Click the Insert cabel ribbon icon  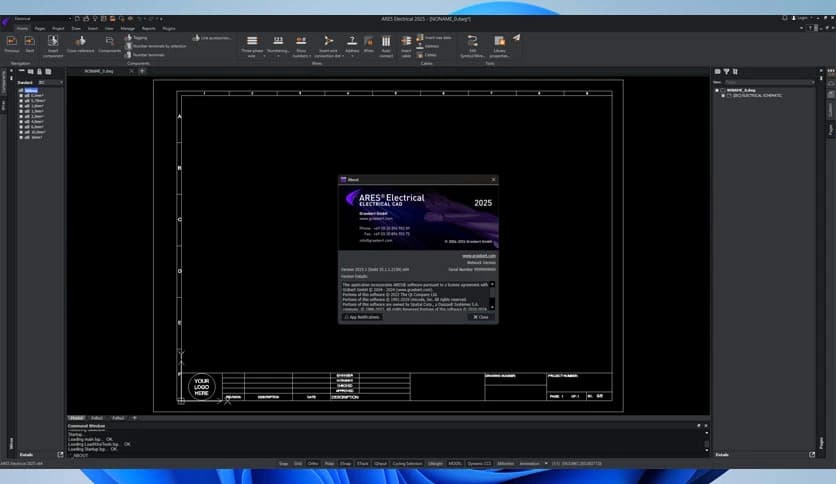point(406,41)
